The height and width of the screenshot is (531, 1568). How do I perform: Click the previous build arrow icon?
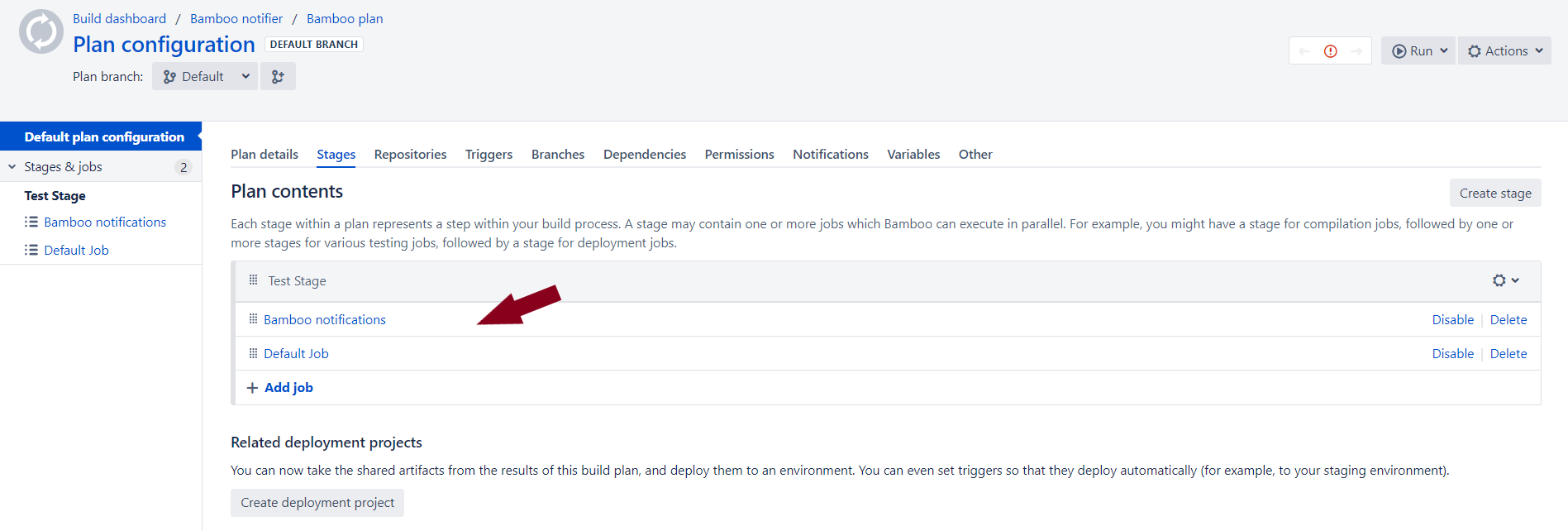point(1304,51)
